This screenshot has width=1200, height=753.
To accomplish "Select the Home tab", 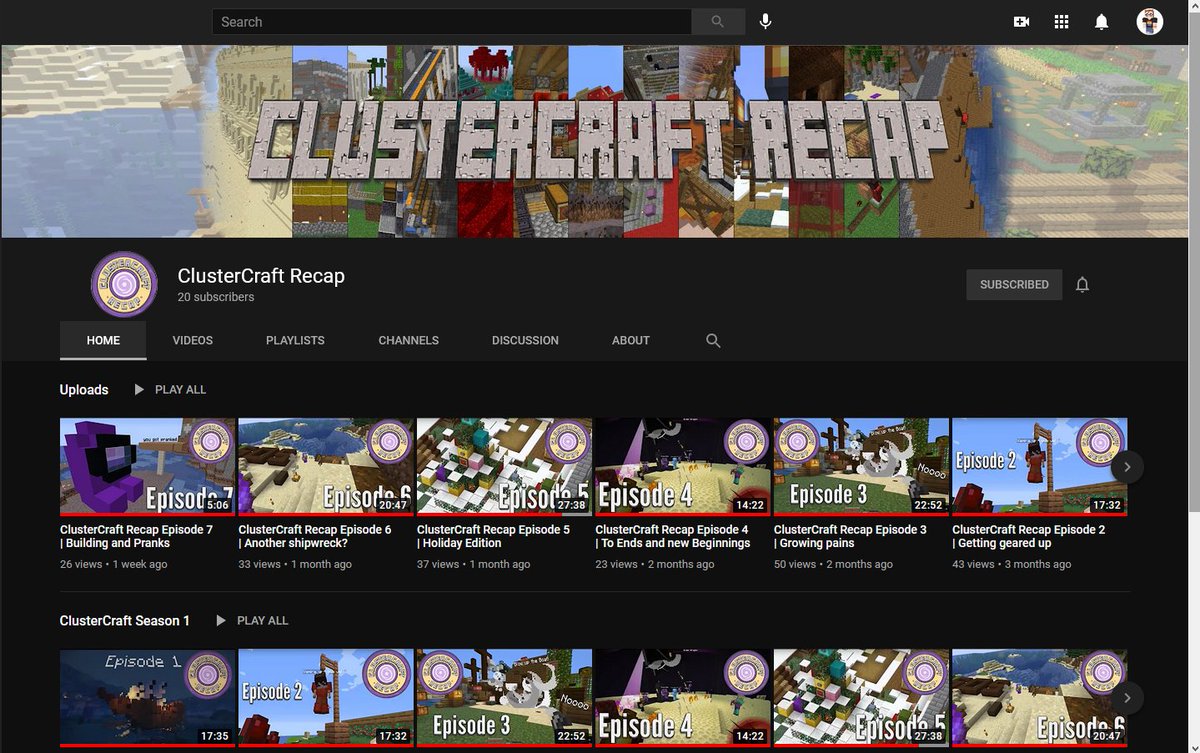I will (x=103, y=340).
